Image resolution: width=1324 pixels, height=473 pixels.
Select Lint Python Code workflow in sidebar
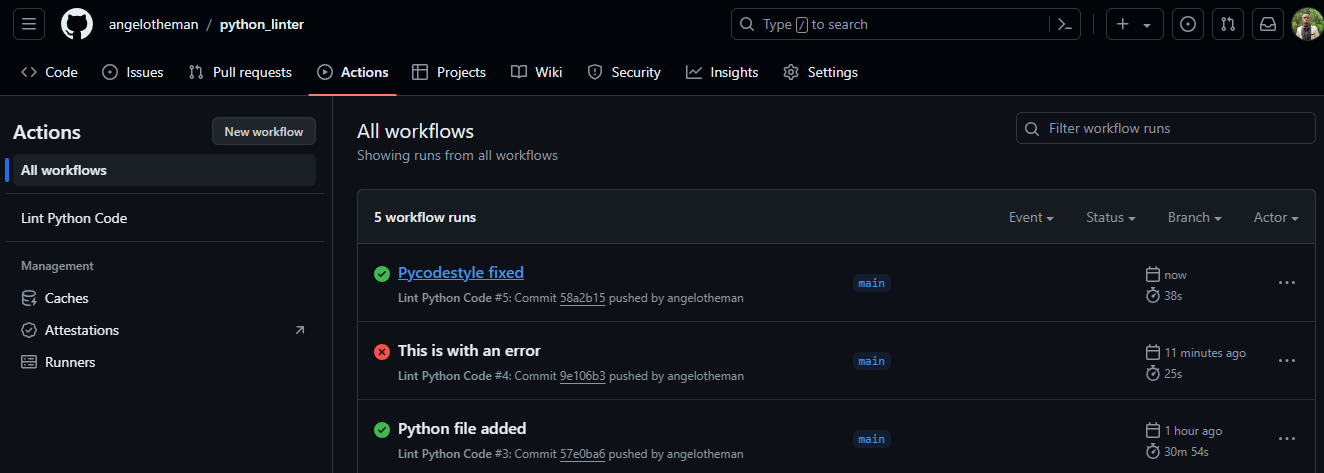click(x=74, y=218)
